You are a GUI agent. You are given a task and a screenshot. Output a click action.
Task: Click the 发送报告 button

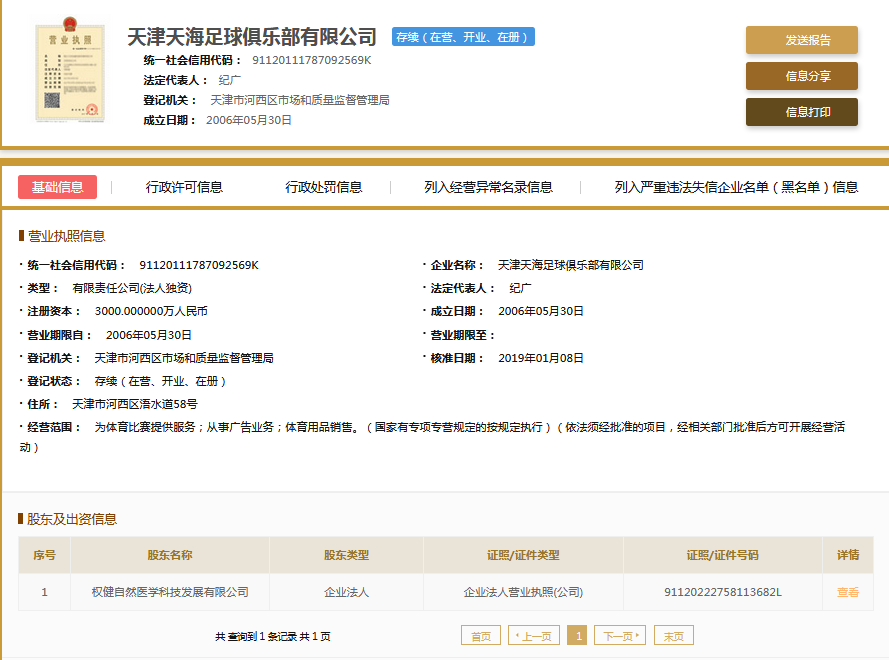801,40
